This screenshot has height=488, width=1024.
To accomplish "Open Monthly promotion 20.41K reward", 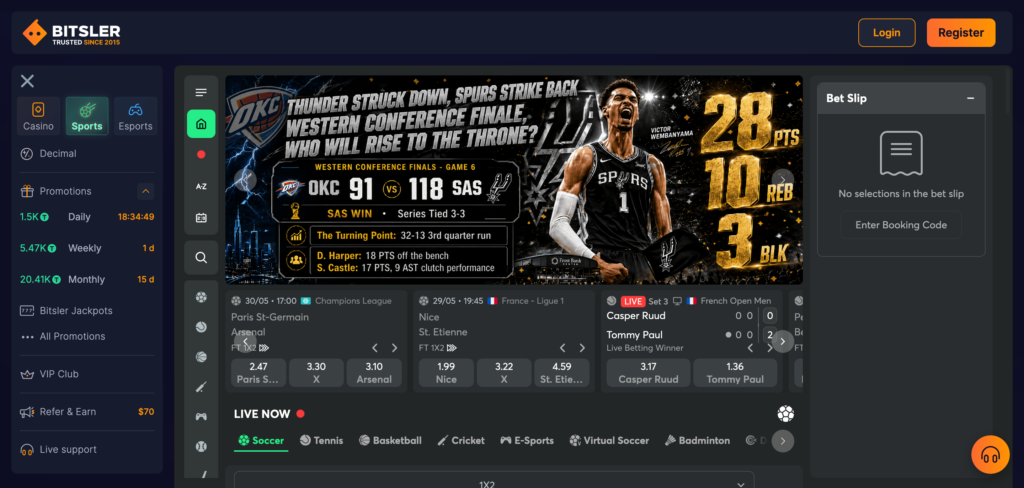I will point(87,280).
